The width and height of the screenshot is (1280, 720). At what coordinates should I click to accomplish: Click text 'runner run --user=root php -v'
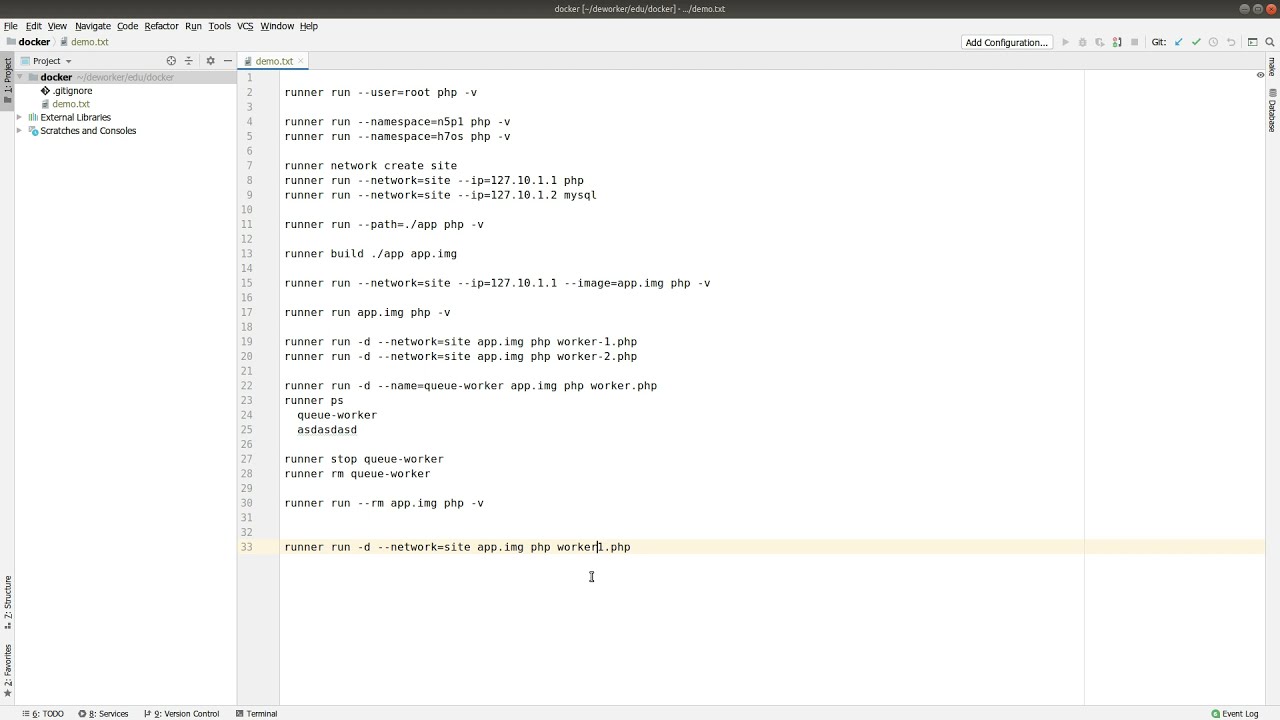(380, 92)
